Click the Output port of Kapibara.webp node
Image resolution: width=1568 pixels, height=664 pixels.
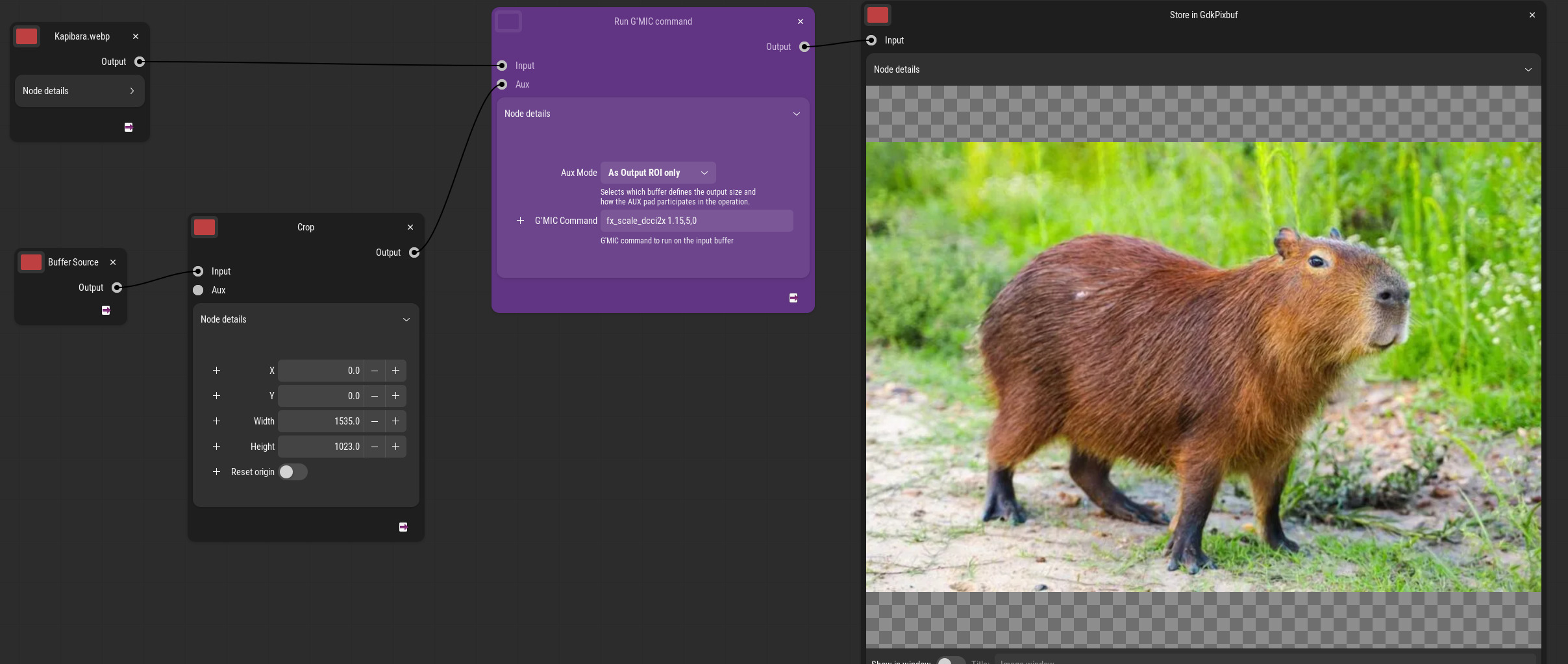(x=140, y=62)
